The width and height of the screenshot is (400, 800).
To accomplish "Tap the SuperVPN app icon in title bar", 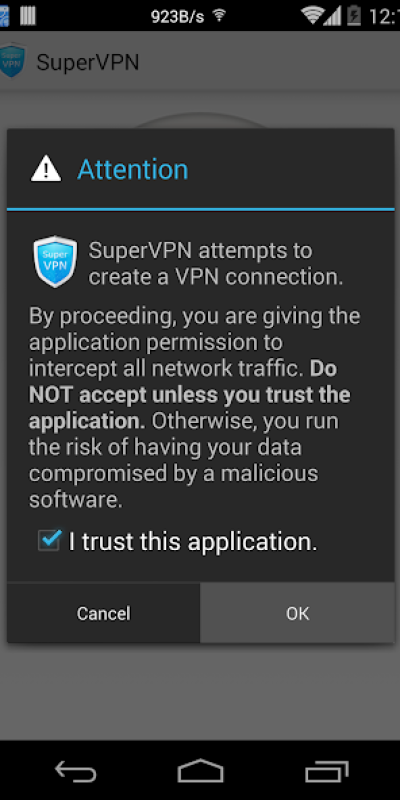I will coord(12,61).
